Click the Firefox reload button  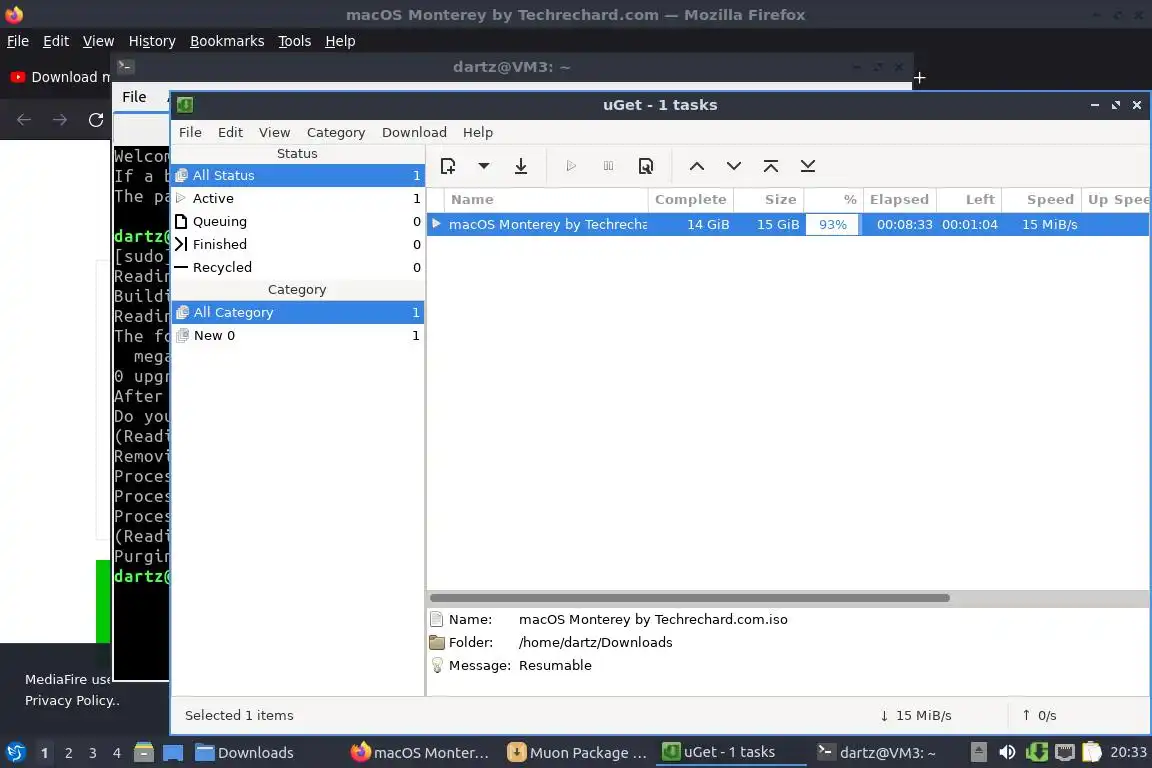click(x=96, y=120)
